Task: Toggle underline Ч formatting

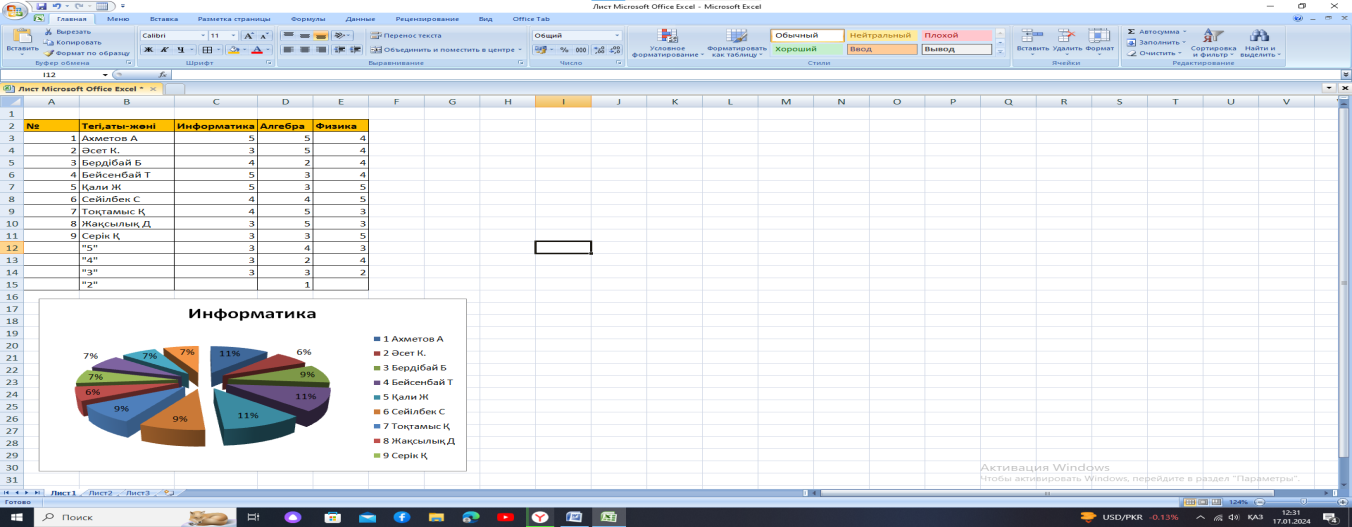Action: [179, 49]
